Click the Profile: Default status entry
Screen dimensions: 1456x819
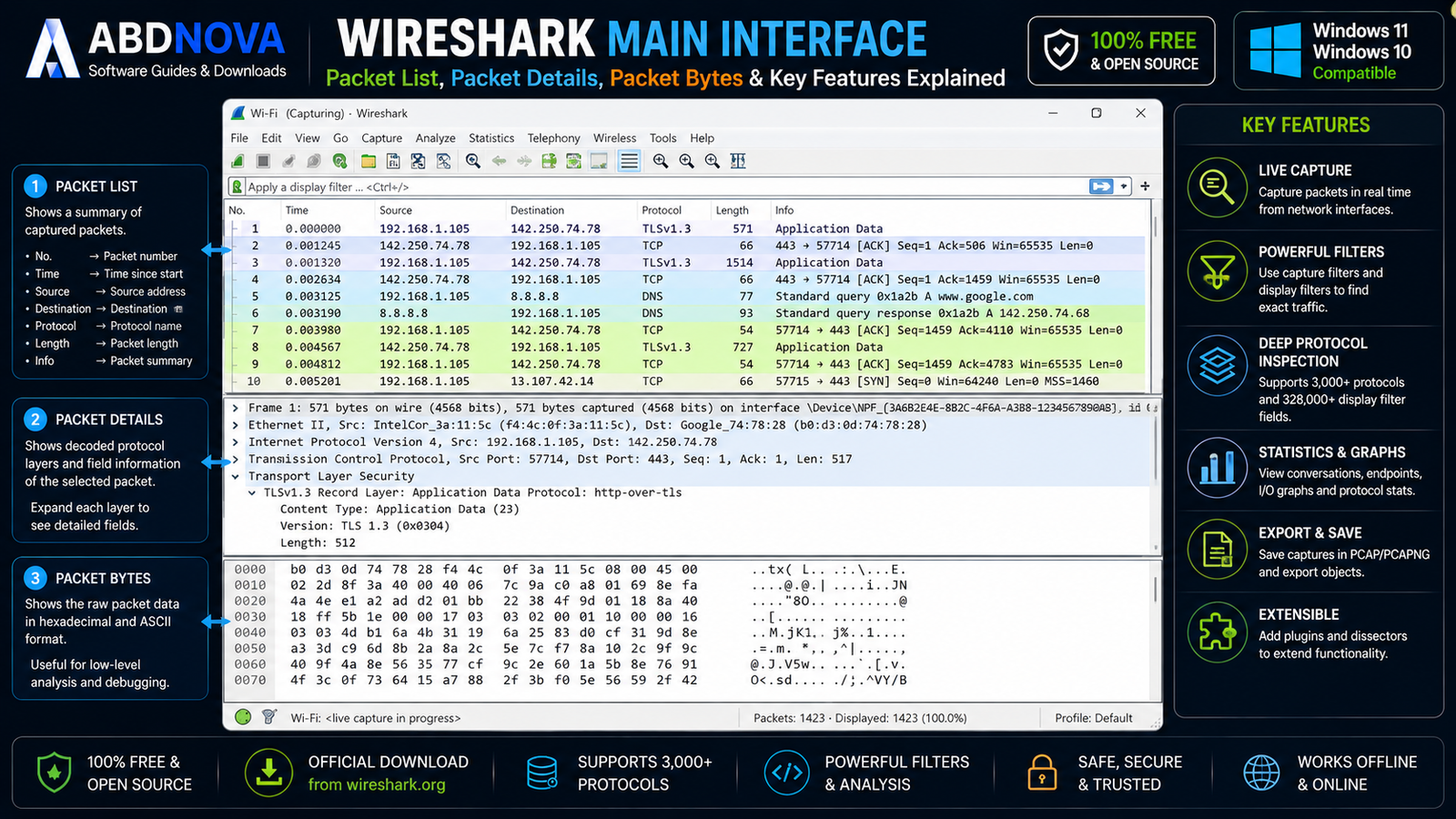(1094, 718)
